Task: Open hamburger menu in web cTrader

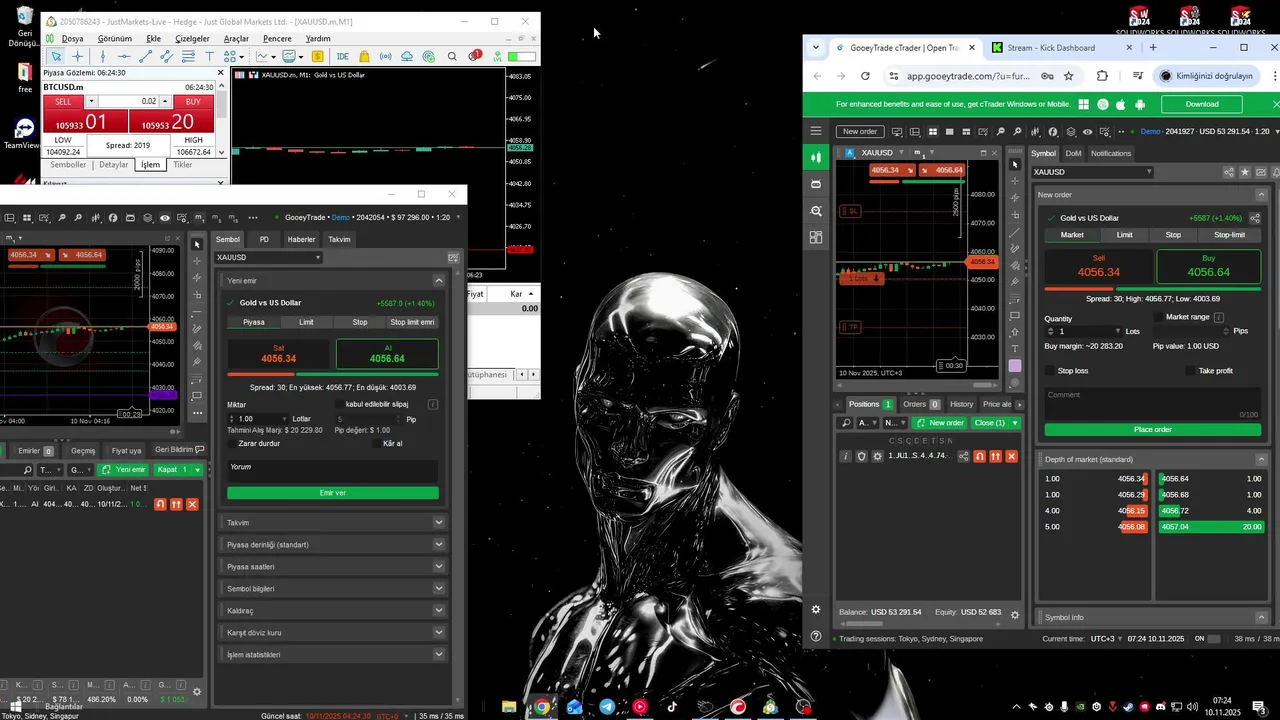Action: tap(816, 131)
